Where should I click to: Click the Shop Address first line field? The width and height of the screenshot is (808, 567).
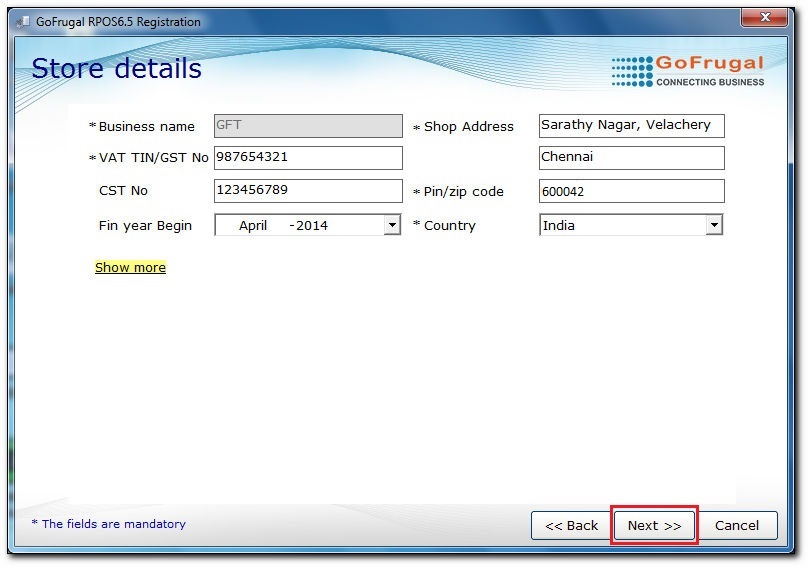point(632,126)
